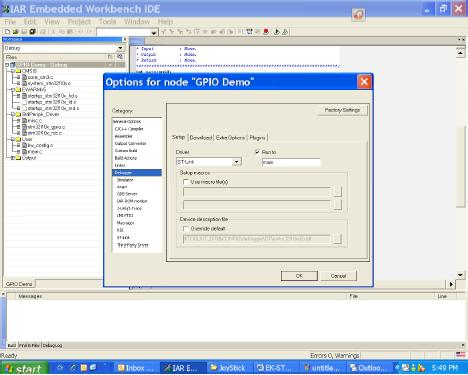Click the workspace column settings icon beside Files
The height and width of the screenshot is (375, 468).
120,57
